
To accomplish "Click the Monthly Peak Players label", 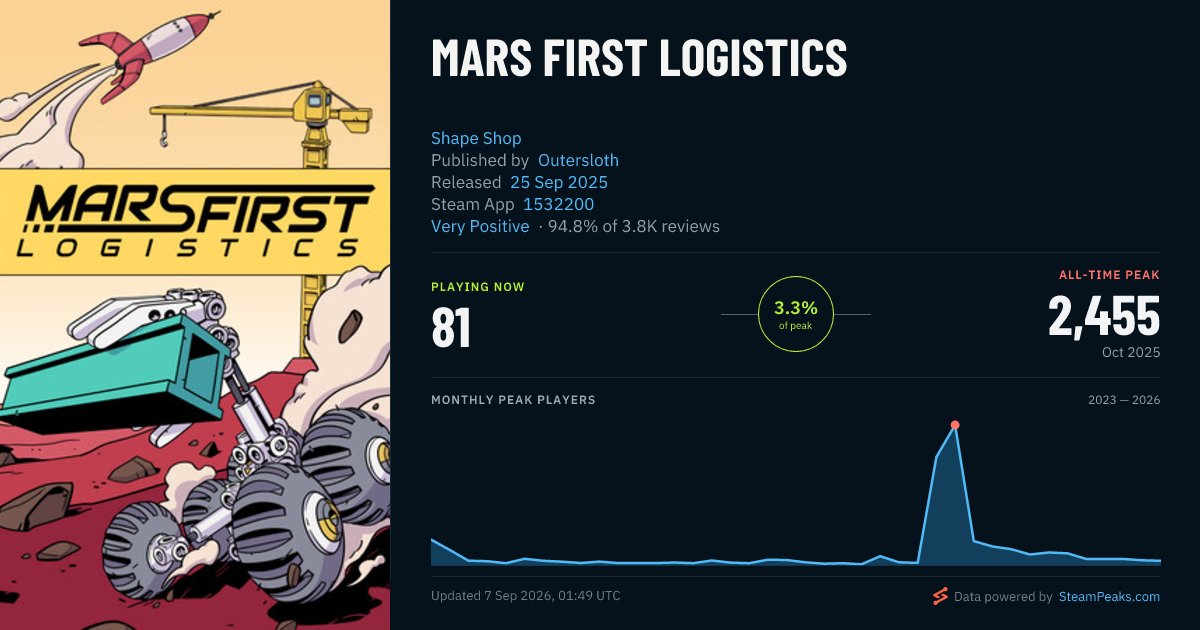I will [513, 400].
